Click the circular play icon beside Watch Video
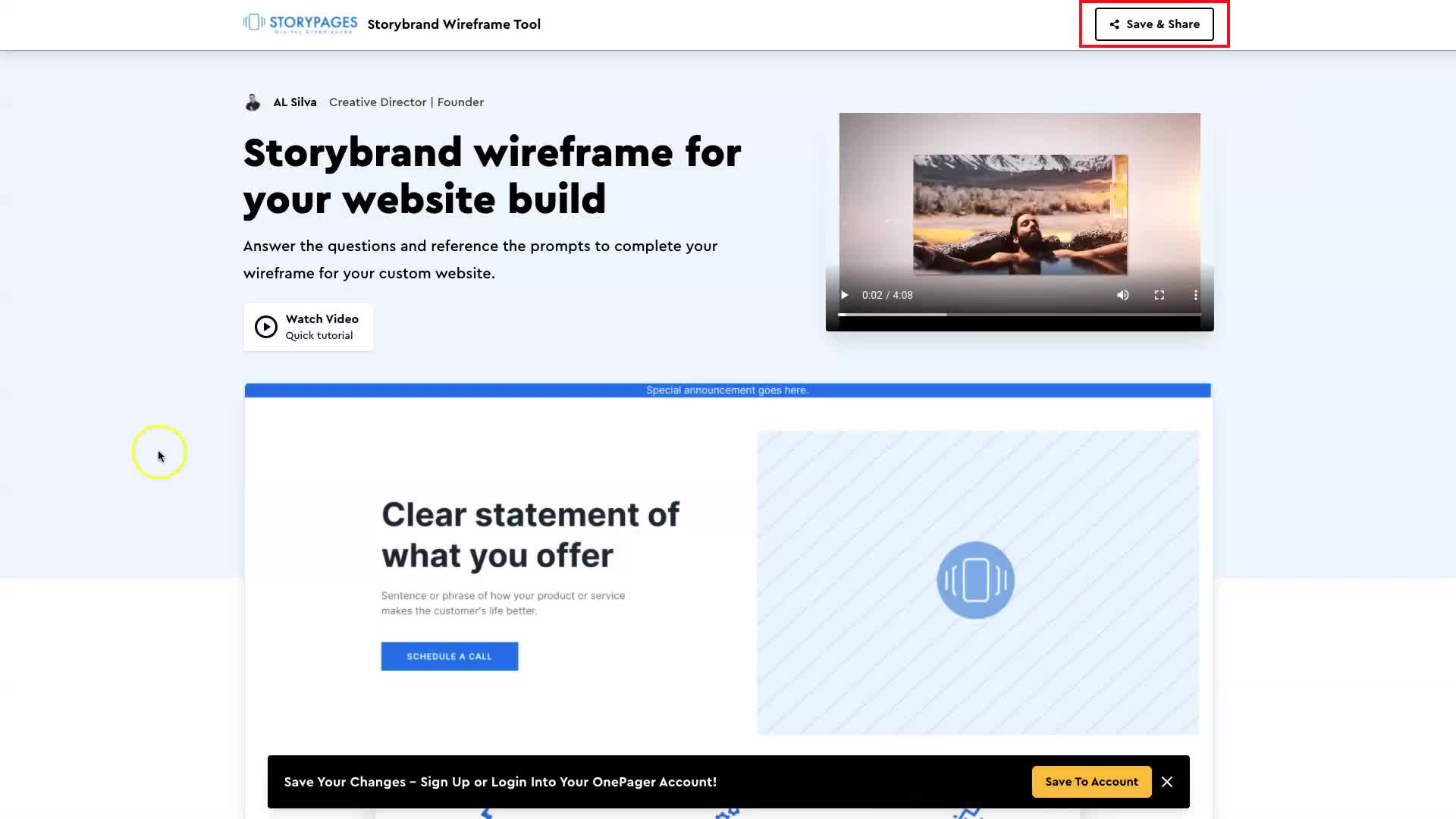1456x819 pixels. (x=265, y=327)
